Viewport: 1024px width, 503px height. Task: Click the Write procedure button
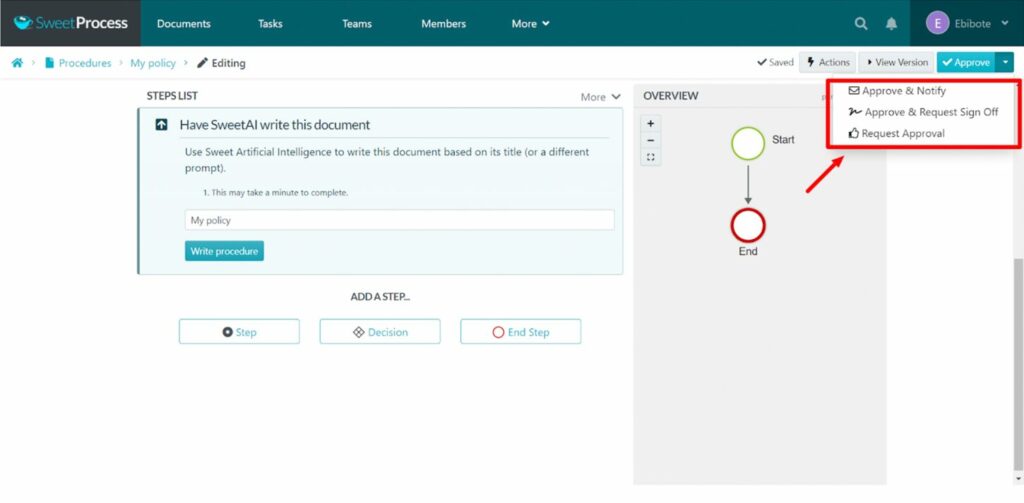tap(224, 251)
